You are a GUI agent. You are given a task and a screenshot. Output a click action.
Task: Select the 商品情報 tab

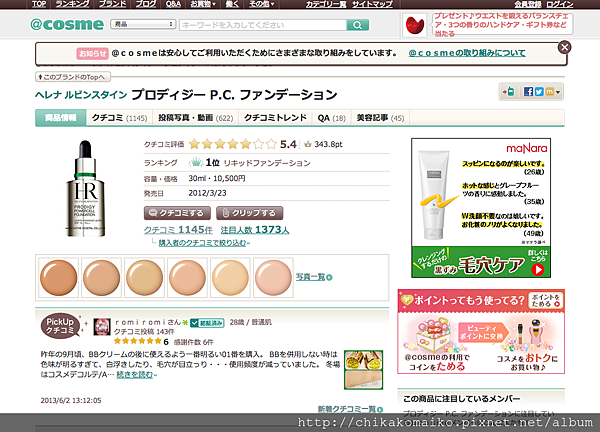[x=60, y=117]
